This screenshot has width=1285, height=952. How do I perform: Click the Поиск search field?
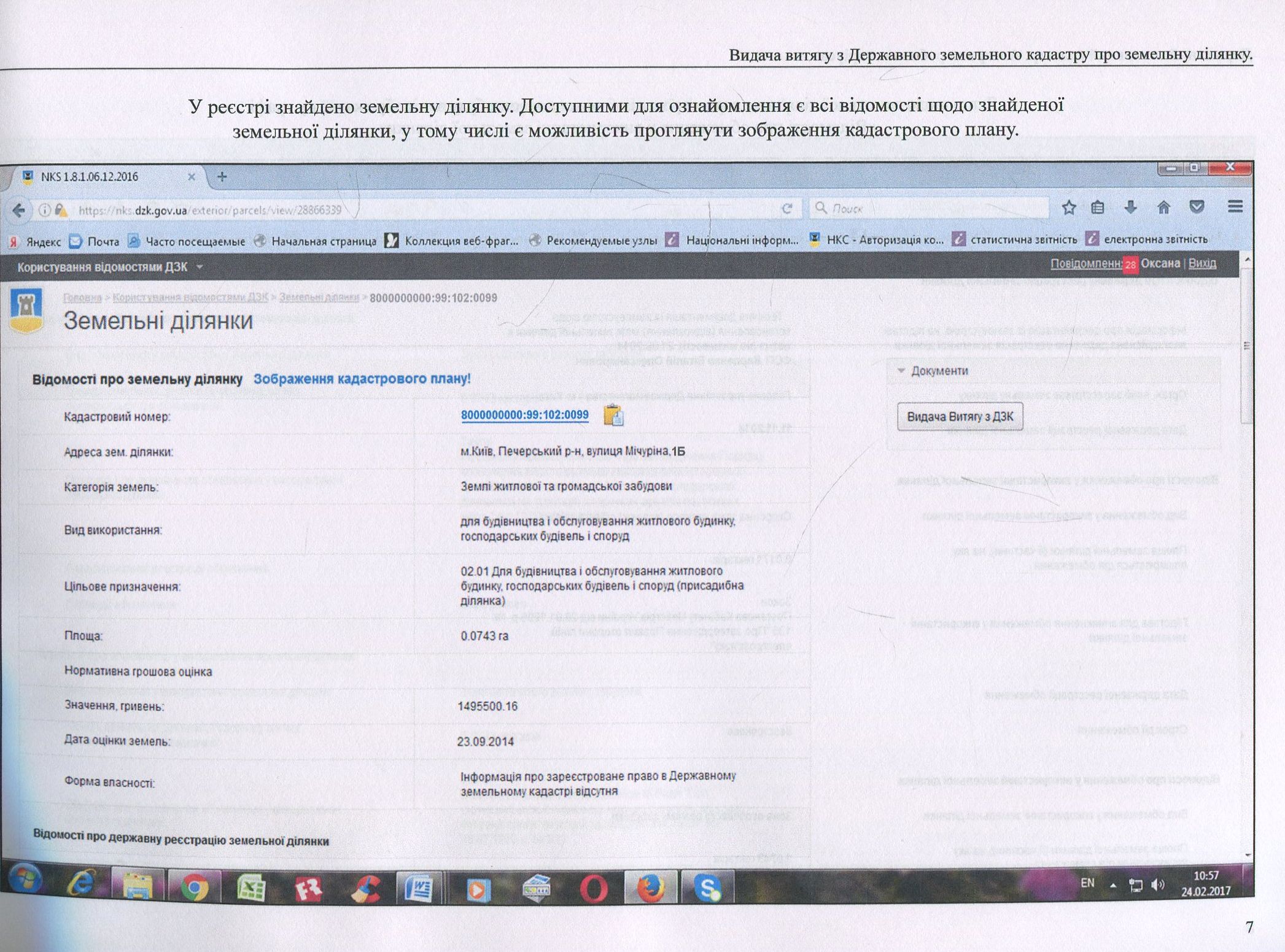pyautogui.click(x=930, y=208)
